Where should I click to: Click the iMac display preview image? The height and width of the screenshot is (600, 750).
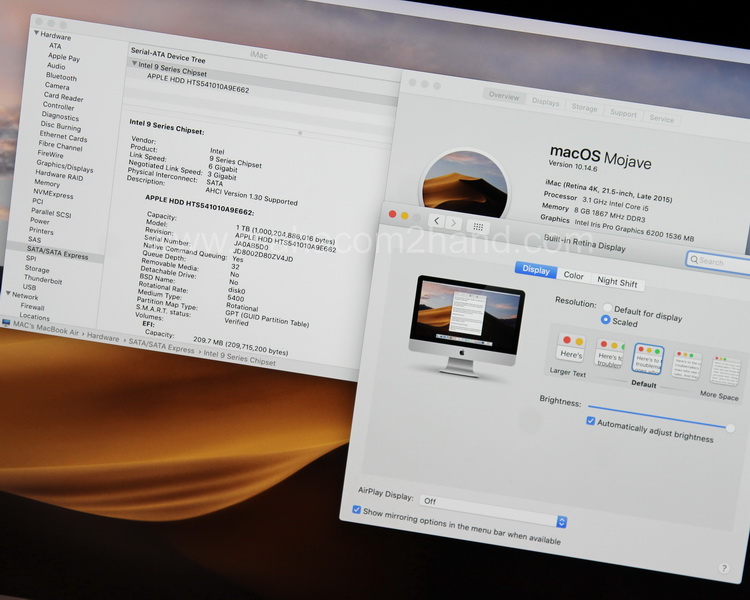point(466,326)
